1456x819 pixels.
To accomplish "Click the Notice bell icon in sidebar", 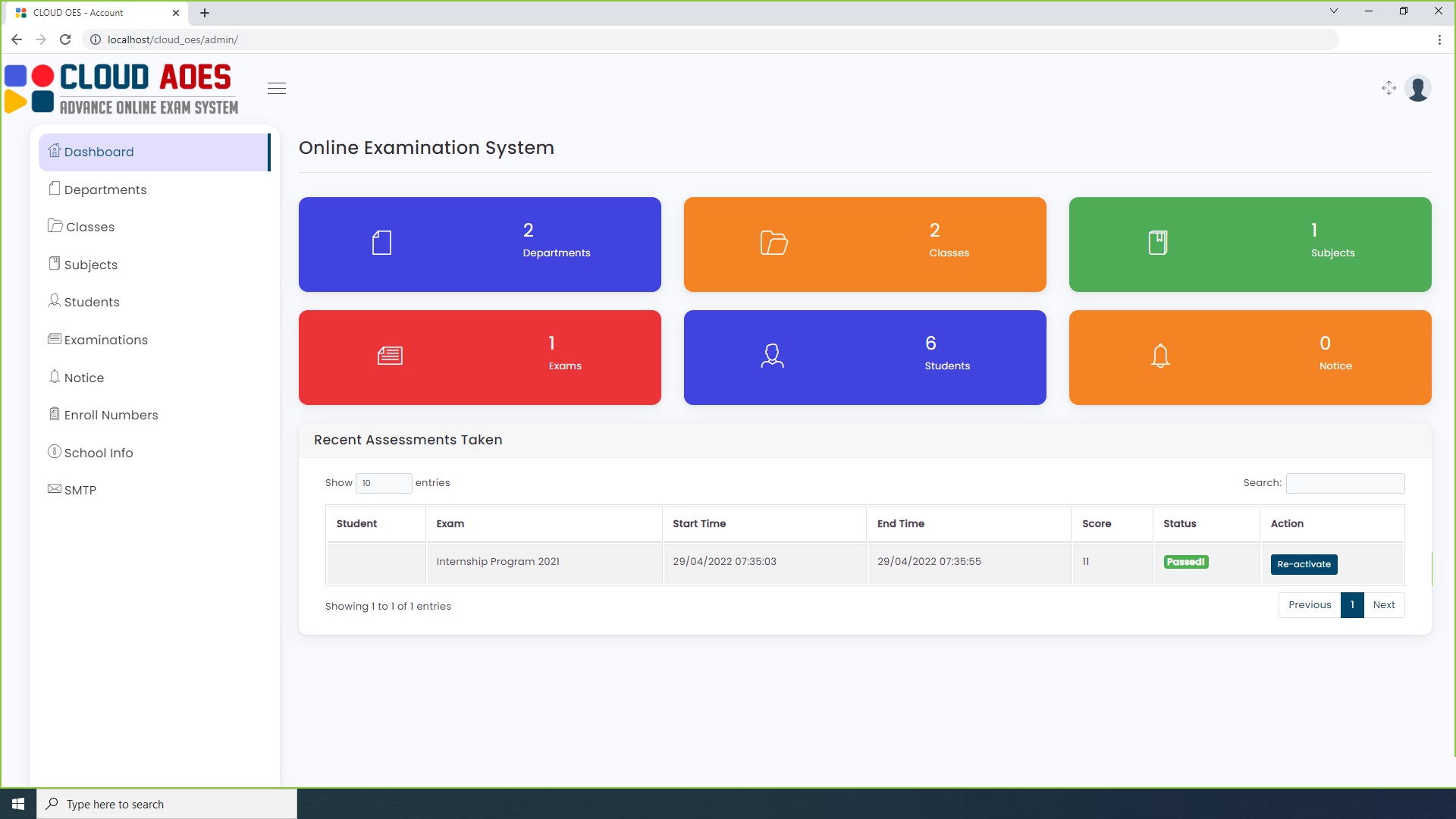I will (x=54, y=377).
